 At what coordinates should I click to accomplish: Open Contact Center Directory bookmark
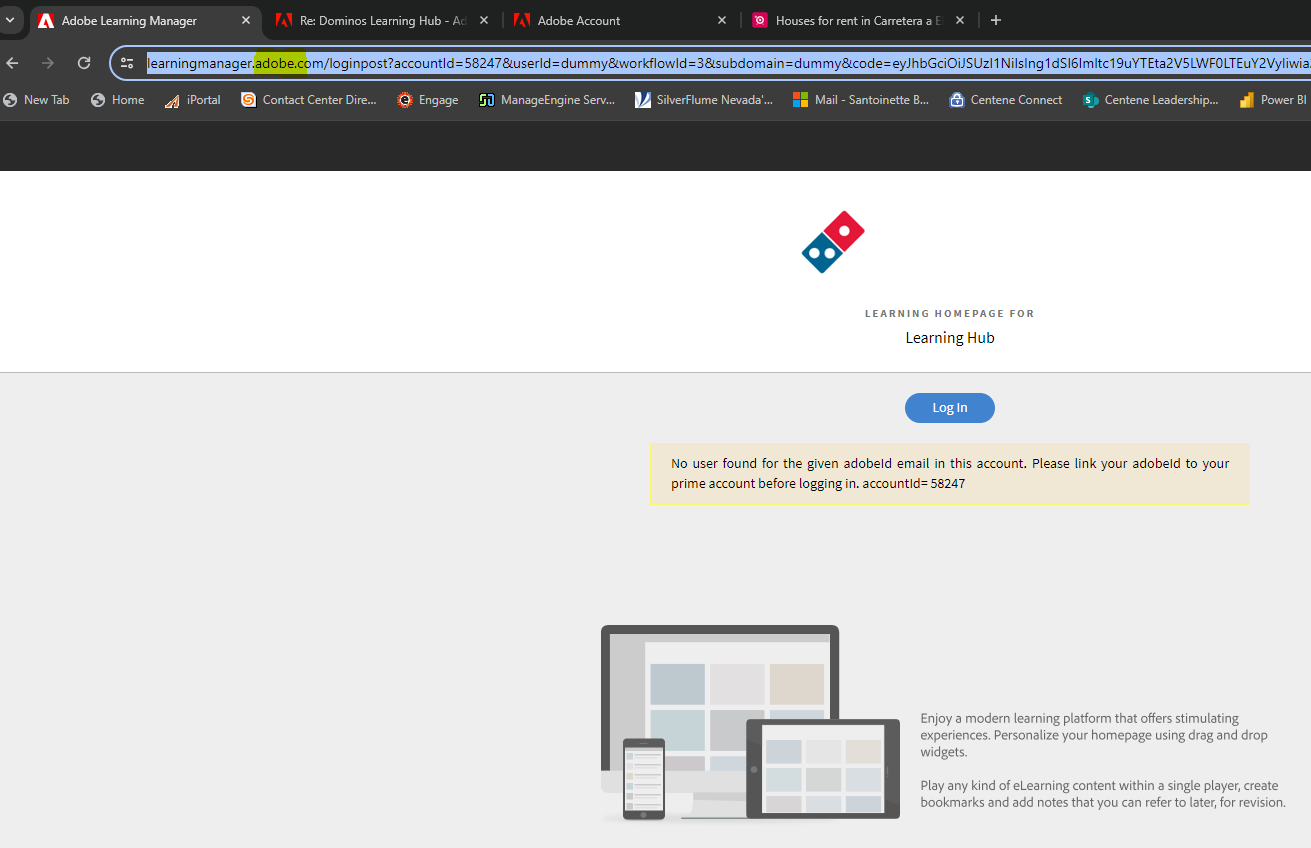pos(309,99)
